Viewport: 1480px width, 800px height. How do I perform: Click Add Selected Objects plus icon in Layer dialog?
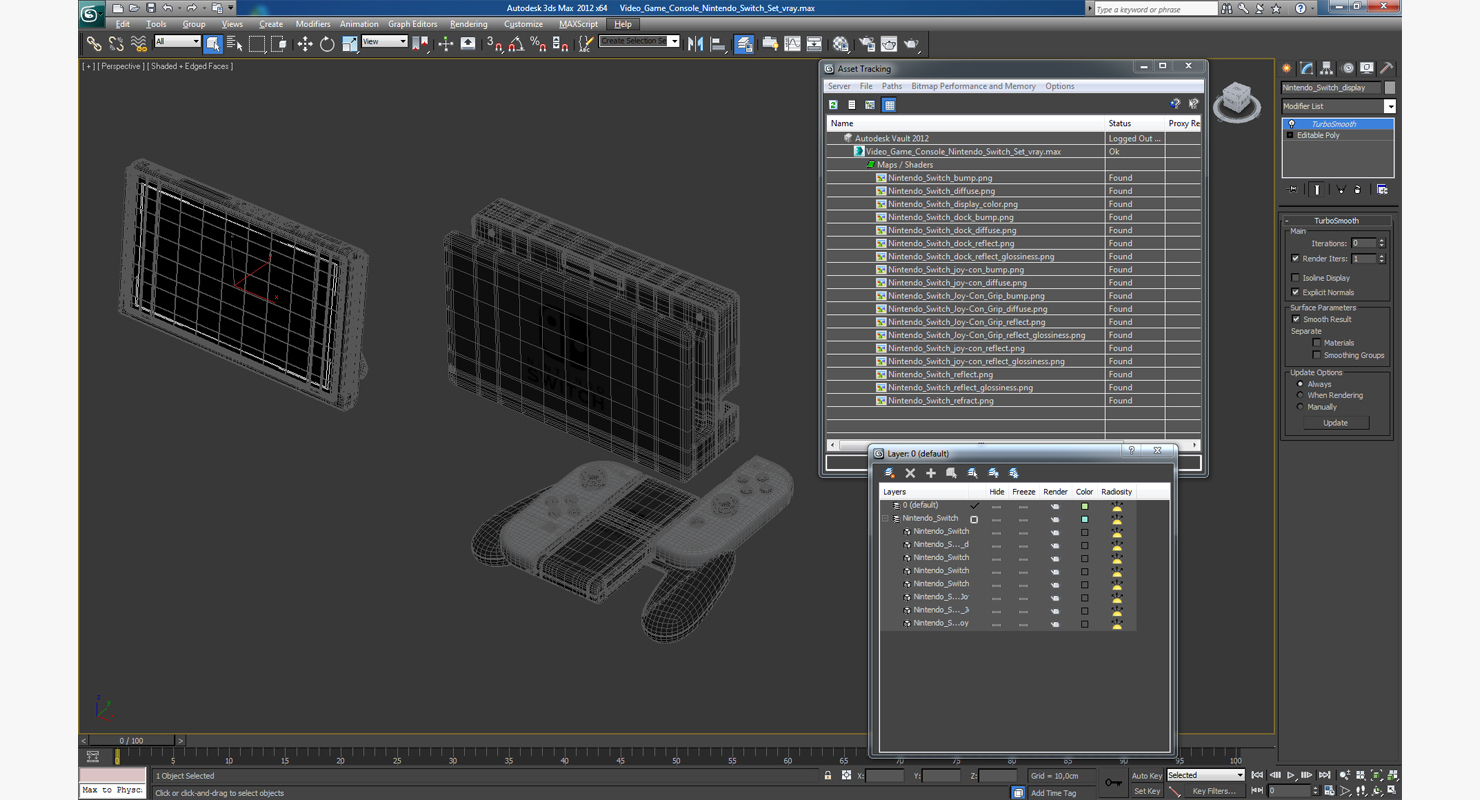point(930,473)
